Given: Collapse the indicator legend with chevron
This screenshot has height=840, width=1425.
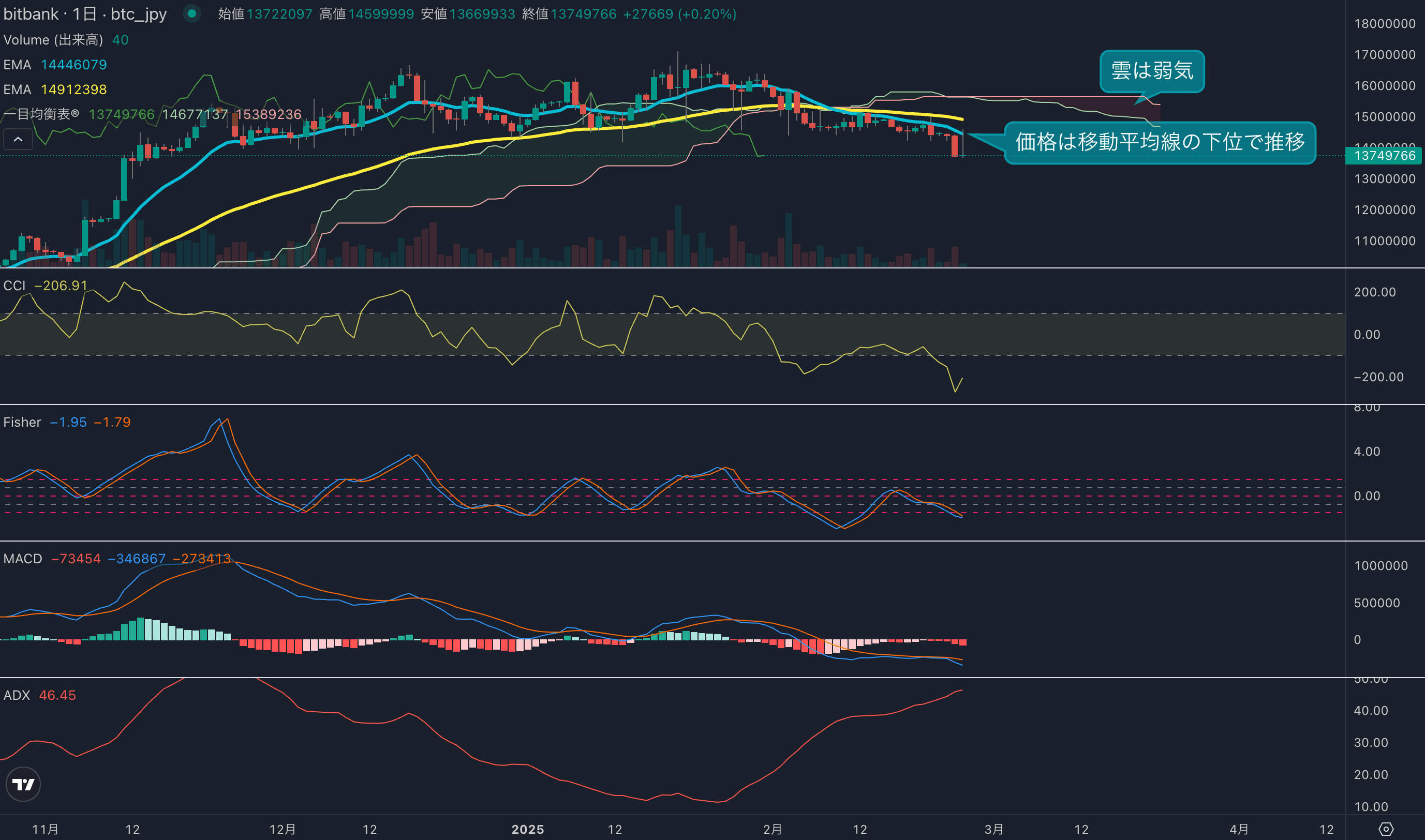Looking at the screenshot, I should point(18,139).
